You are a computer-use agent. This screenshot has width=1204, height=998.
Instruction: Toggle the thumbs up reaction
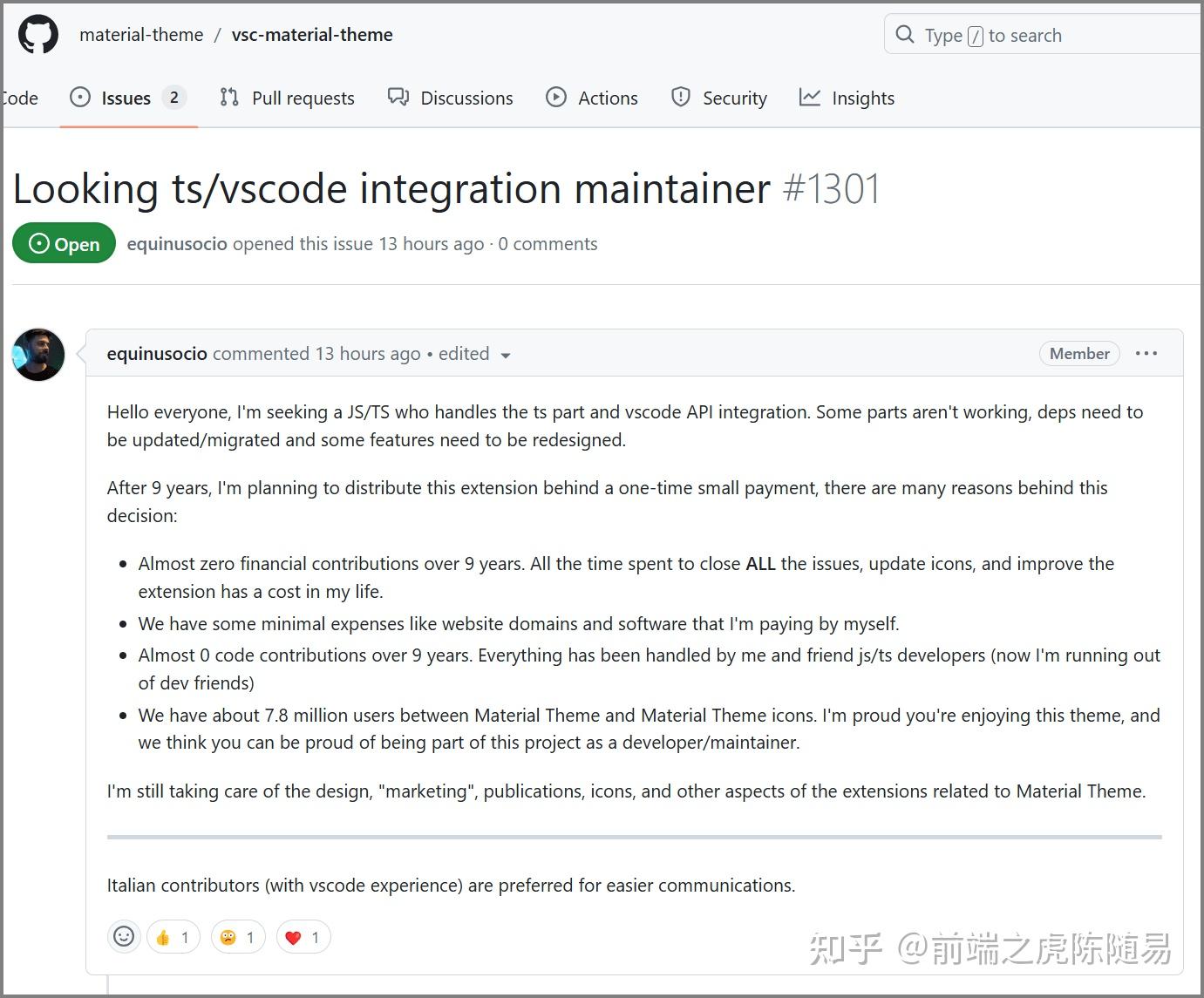(173, 936)
